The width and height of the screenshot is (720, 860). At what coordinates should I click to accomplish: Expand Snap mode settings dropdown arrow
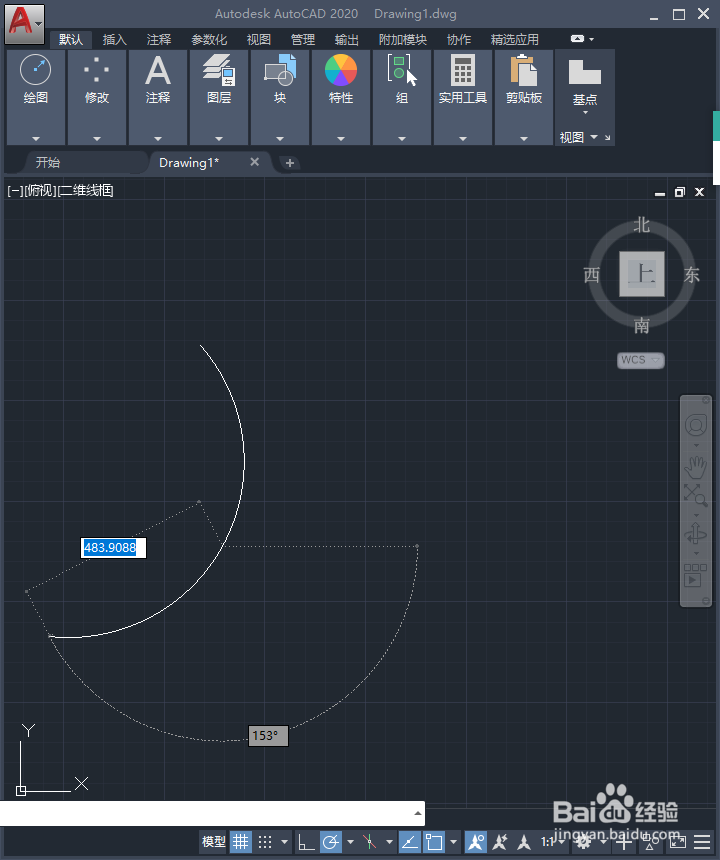point(284,841)
